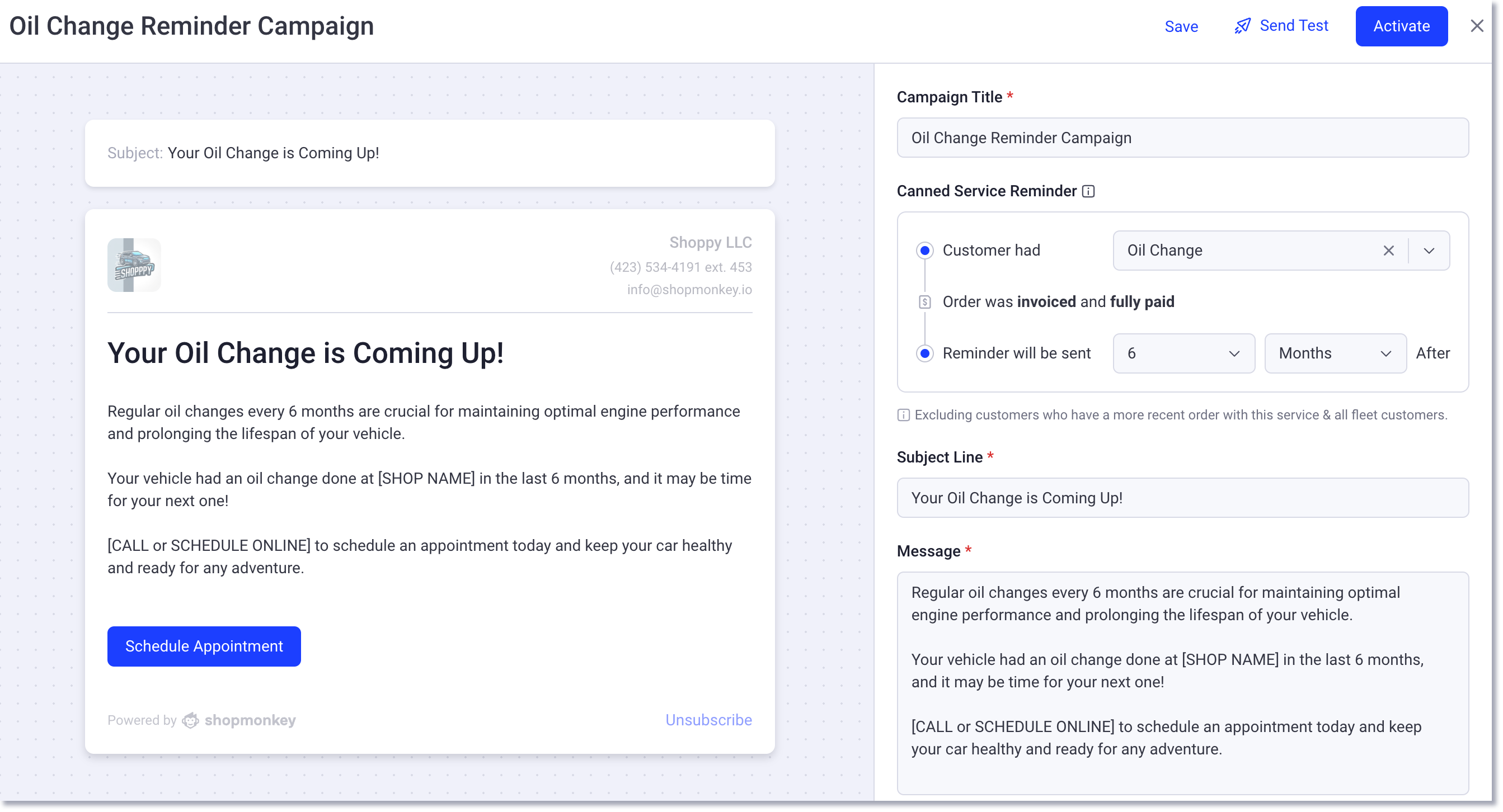Select the Customer had radio button

[925, 251]
